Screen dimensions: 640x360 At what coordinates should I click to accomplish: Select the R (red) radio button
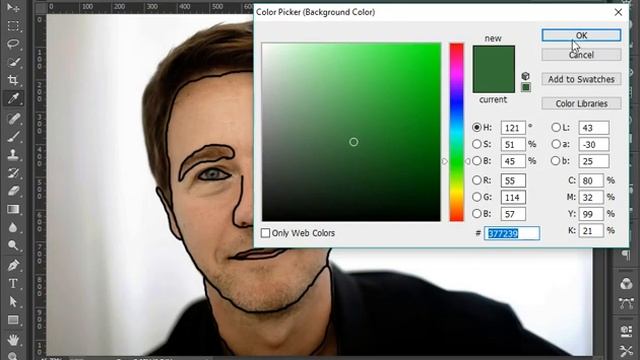[477, 180]
